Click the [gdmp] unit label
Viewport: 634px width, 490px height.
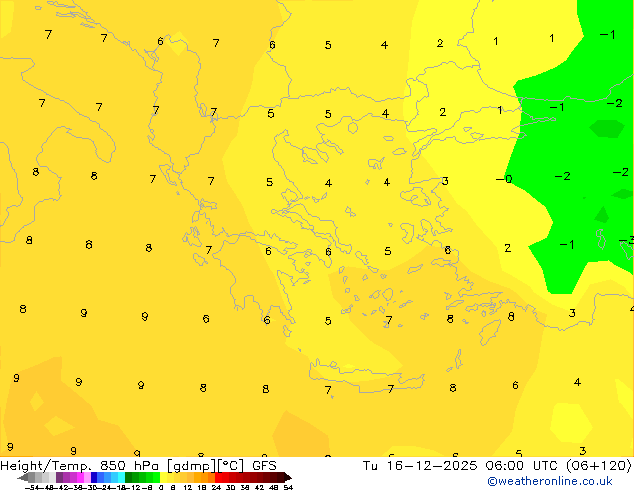click(192, 466)
